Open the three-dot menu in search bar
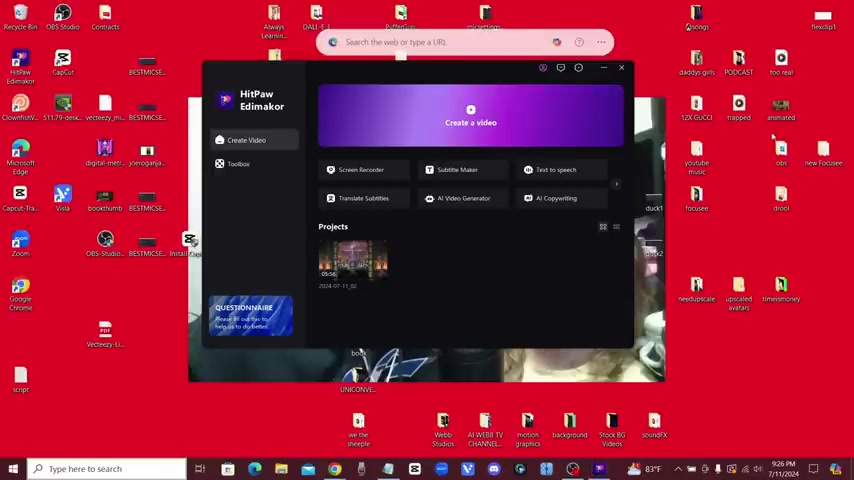This screenshot has width=854, height=480. tap(601, 42)
